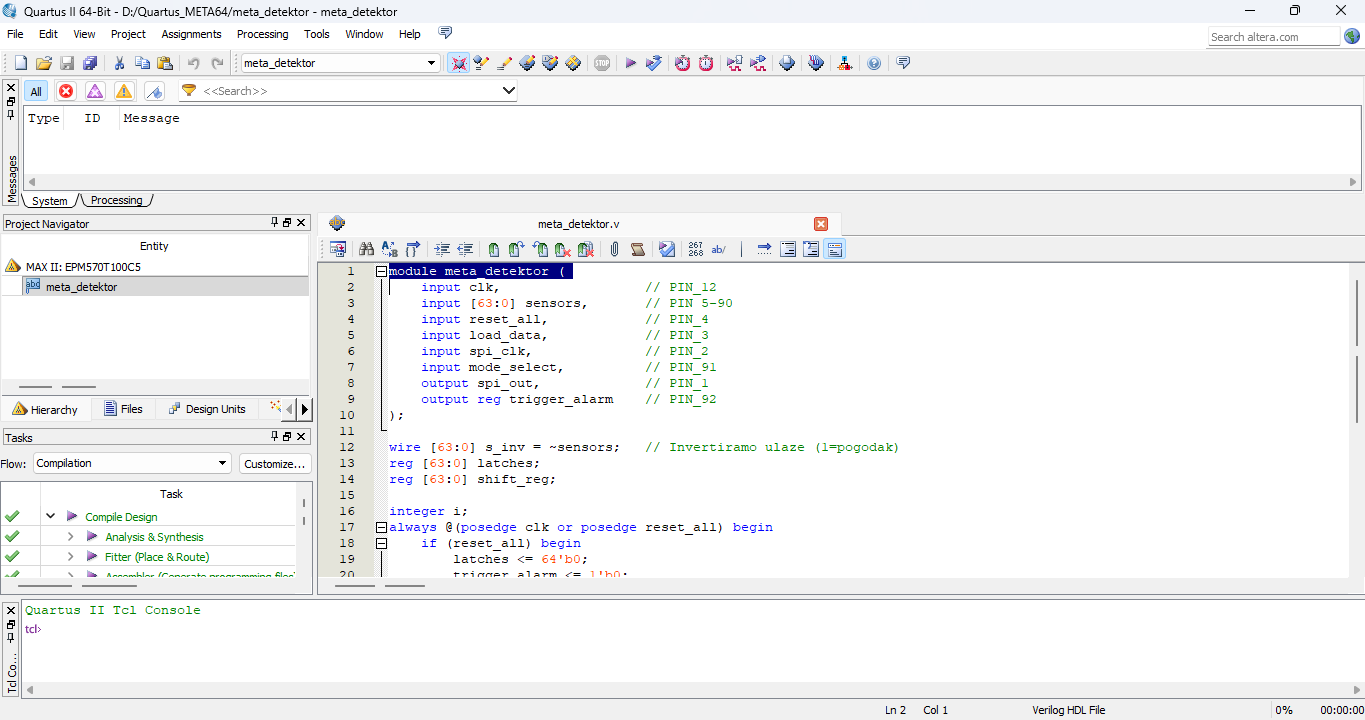Screen dimensions: 1365x720
Task: Click the insert file paperclip icon
Action: coord(614,249)
